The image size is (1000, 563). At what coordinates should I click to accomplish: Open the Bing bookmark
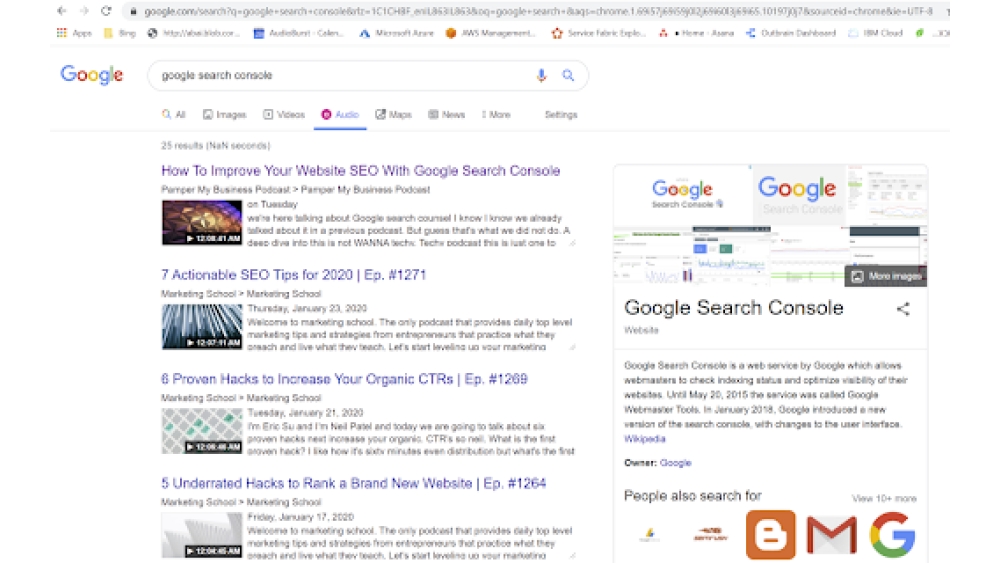(x=120, y=33)
